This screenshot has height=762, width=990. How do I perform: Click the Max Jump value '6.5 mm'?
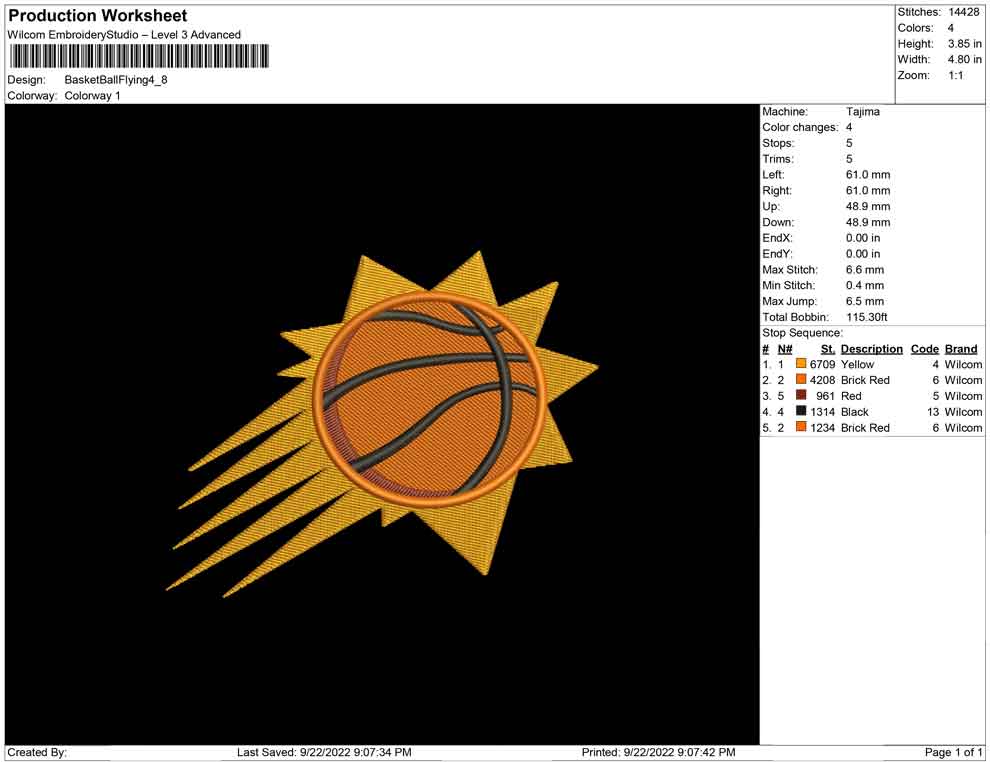tap(864, 301)
